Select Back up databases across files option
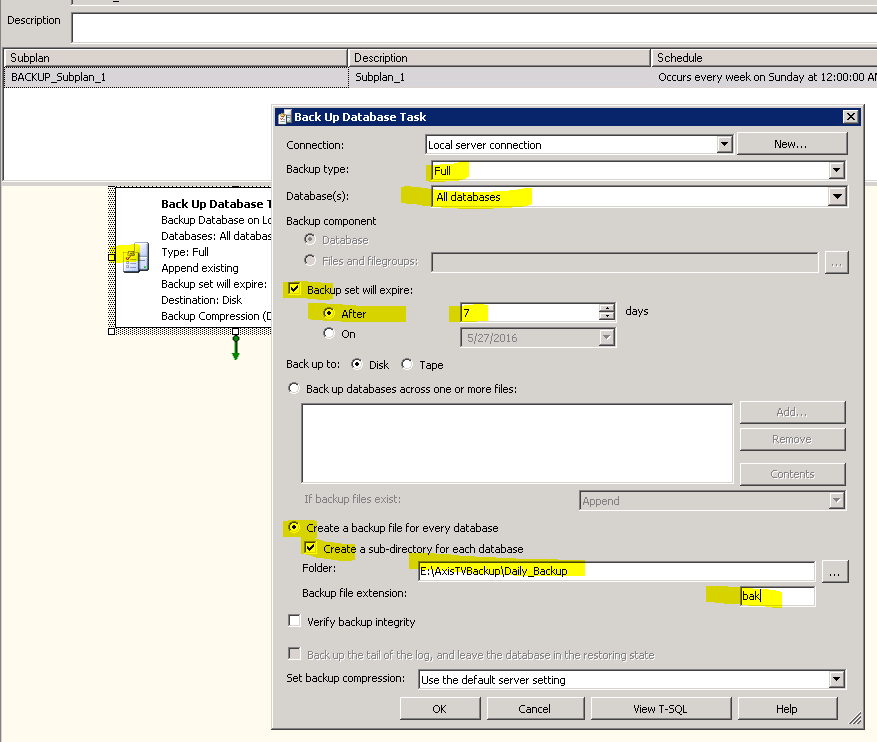The image size is (877, 742). click(x=294, y=388)
